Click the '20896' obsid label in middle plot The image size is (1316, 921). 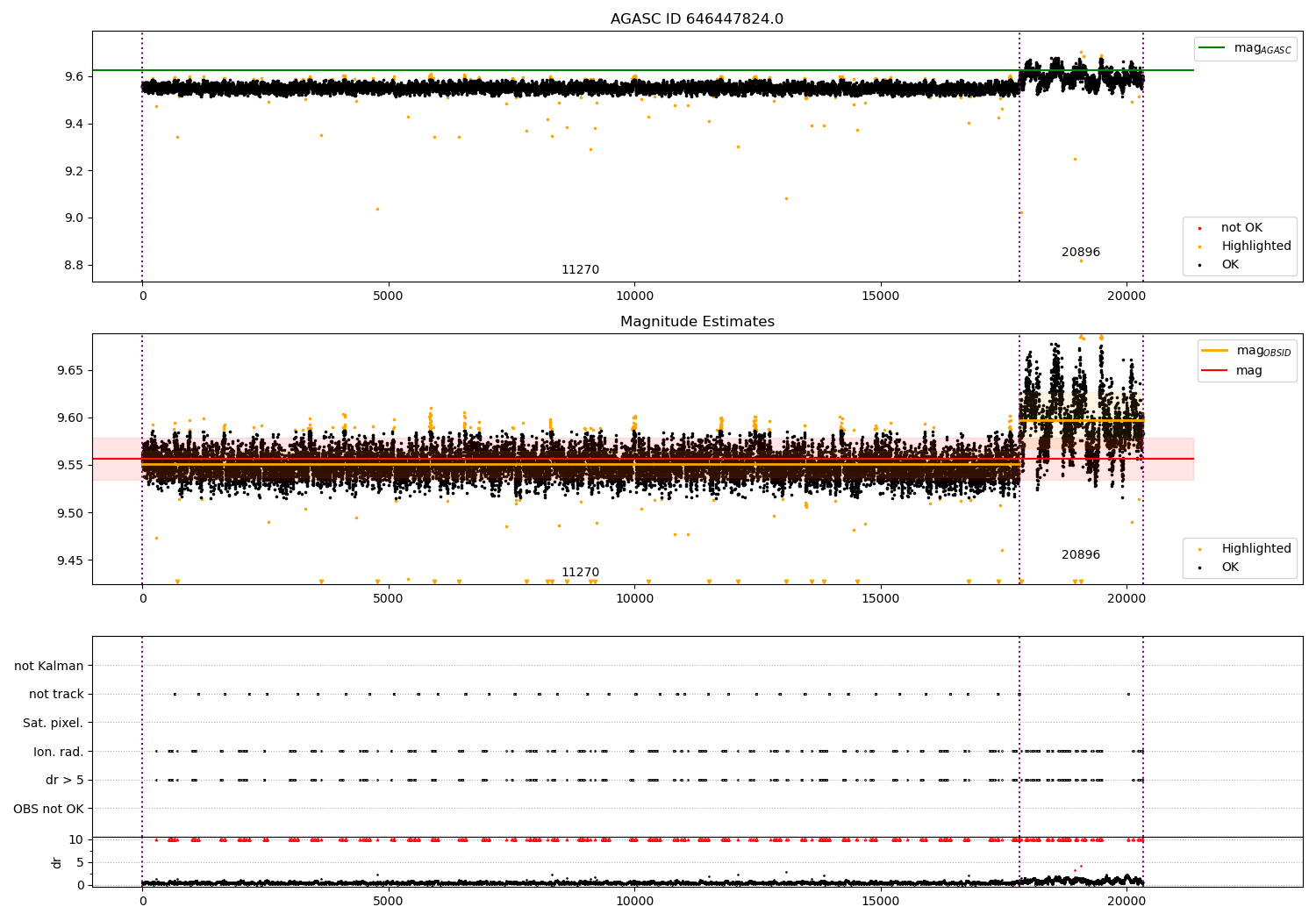coord(1080,555)
